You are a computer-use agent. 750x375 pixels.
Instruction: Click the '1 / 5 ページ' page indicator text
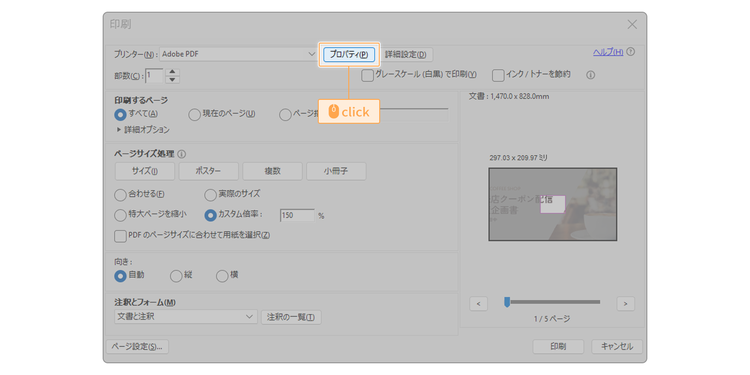point(552,319)
